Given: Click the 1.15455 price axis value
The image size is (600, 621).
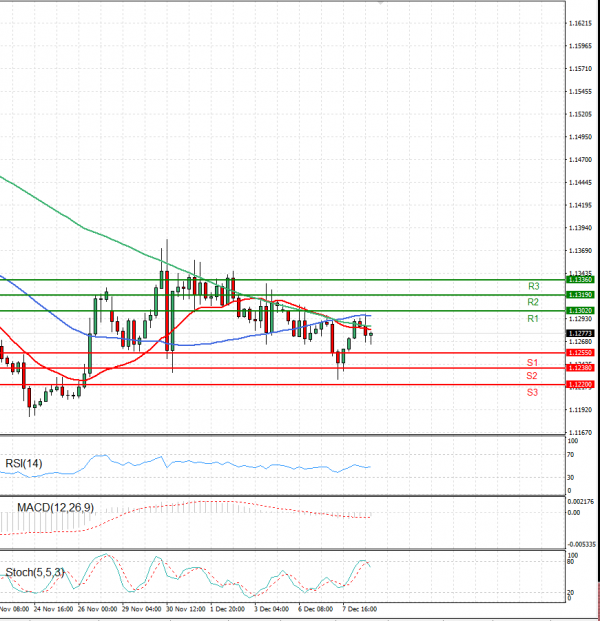Looking at the screenshot, I should pyautogui.click(x=580, y=91).
